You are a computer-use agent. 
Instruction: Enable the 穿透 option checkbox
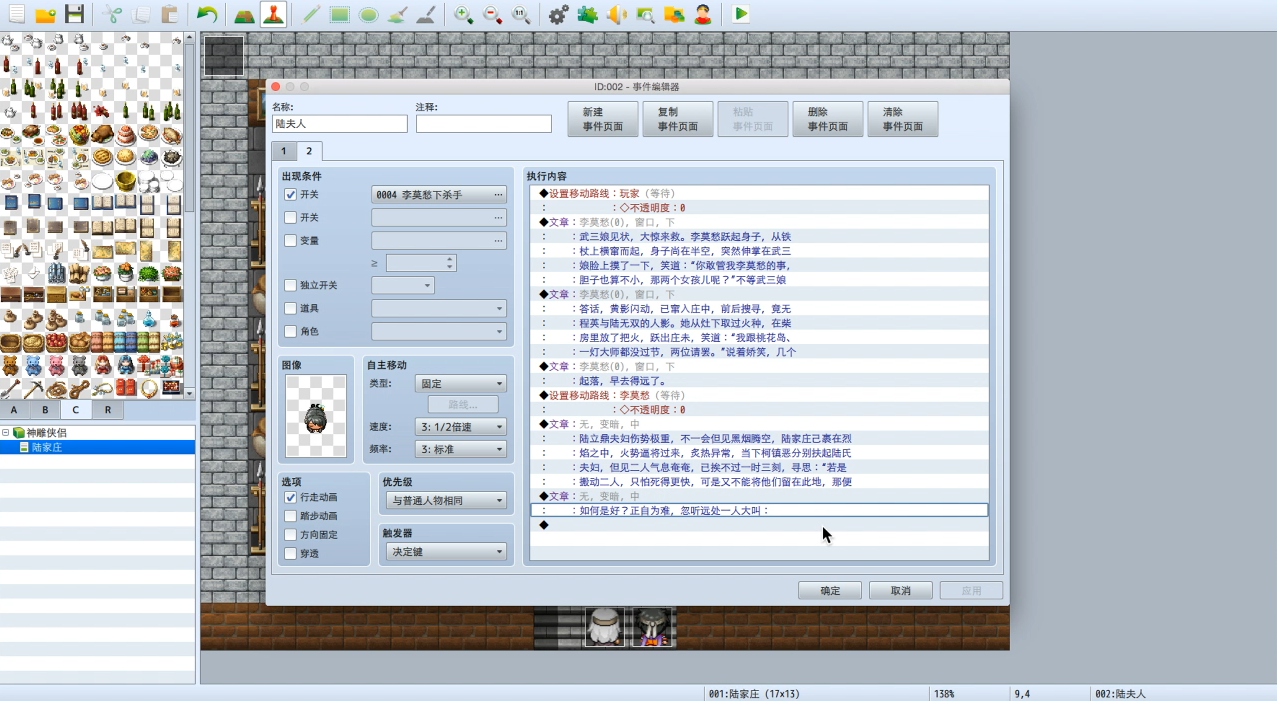coord(291,553)
